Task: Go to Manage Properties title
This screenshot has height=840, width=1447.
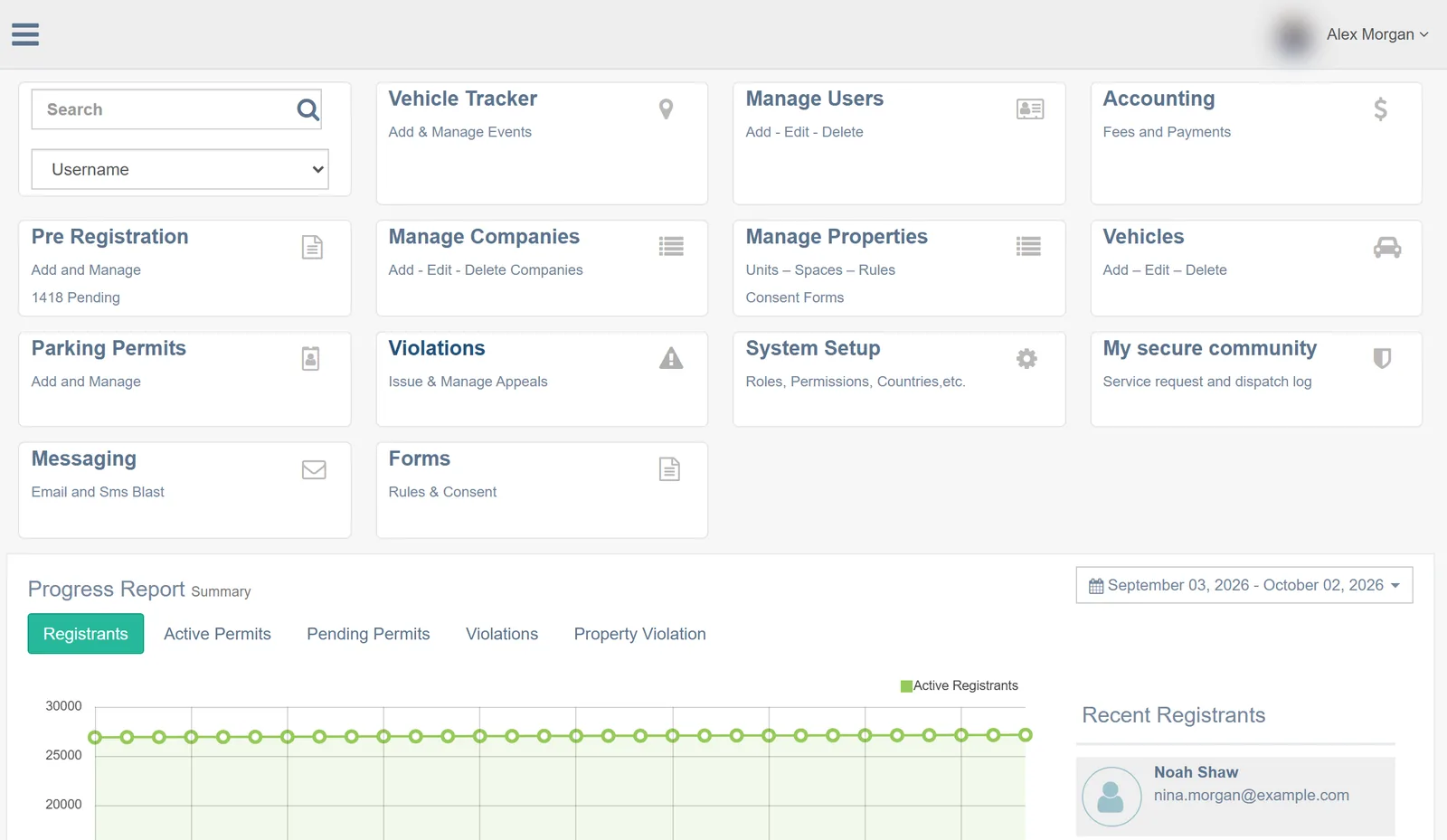Action: tap(837, 237)
